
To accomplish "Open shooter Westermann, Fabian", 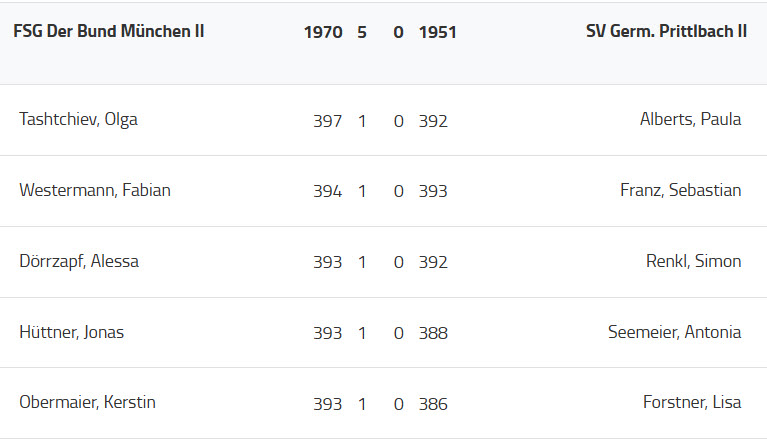I will click(x=95, y=190).
